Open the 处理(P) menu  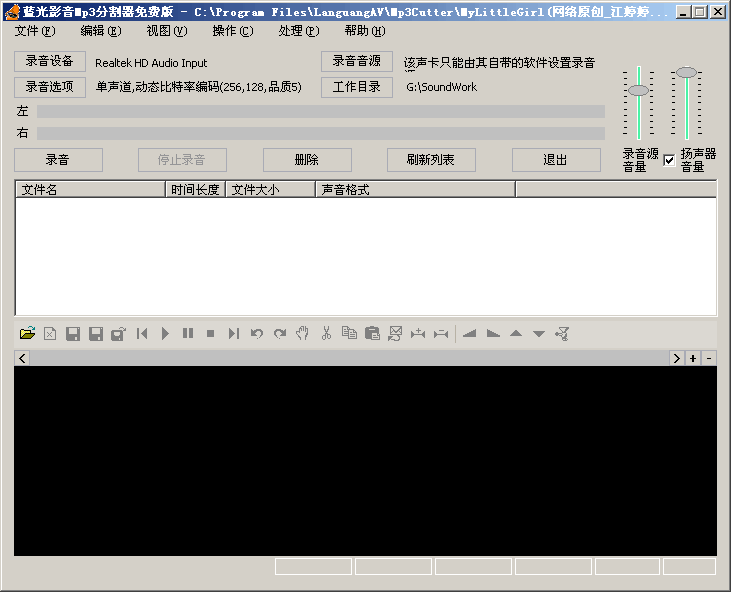coord(299,31)
